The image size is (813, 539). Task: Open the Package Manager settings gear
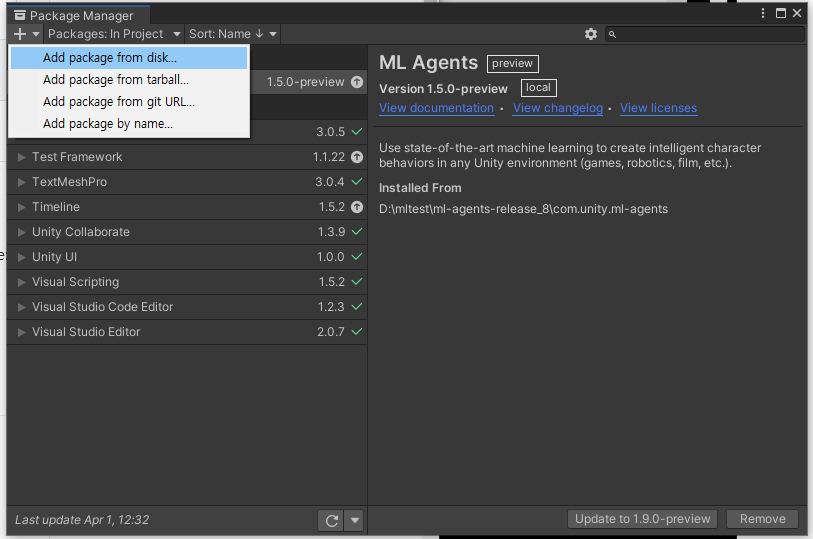(591, 34)
